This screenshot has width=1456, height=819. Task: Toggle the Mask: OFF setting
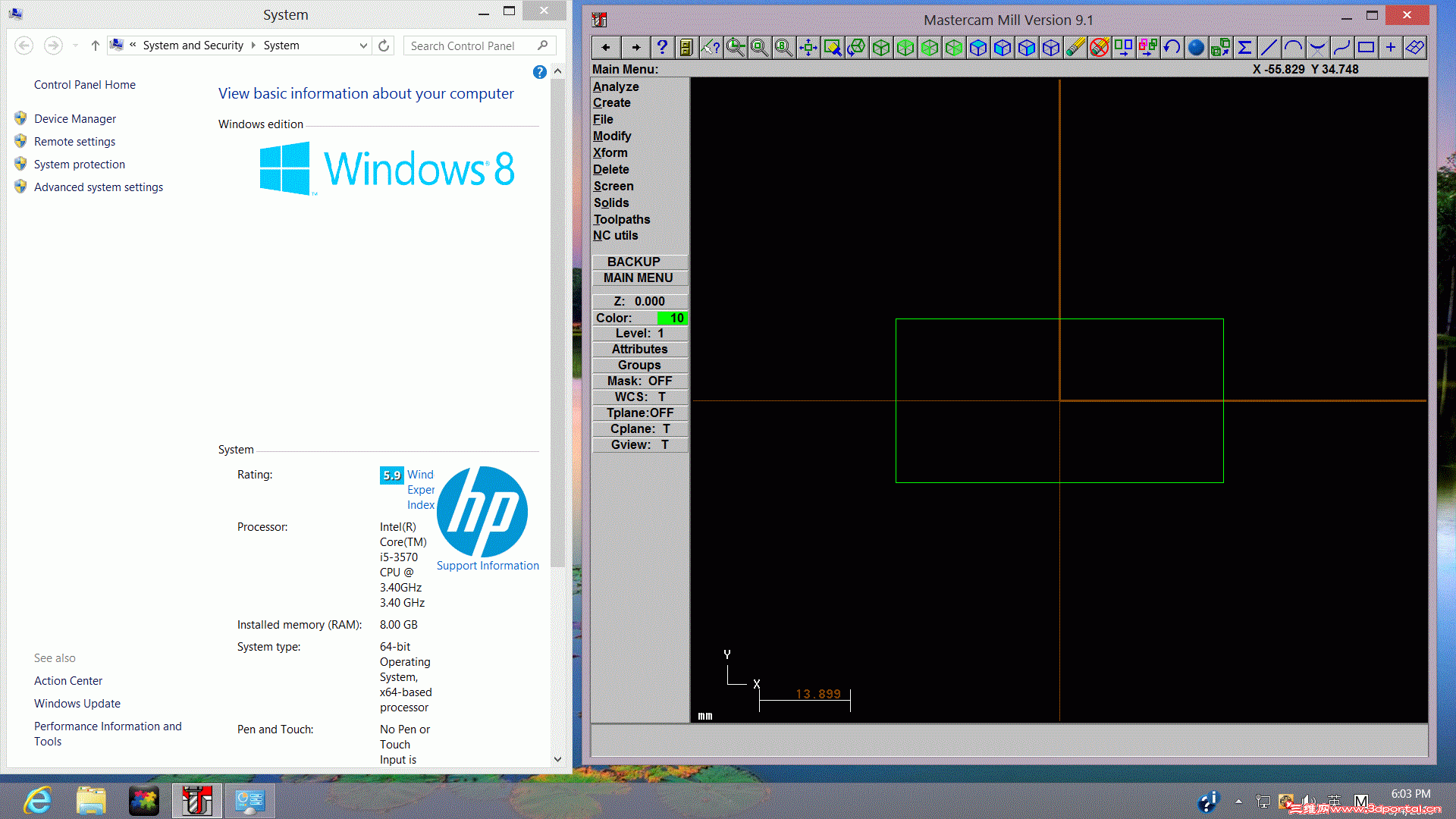pos(639,381)
